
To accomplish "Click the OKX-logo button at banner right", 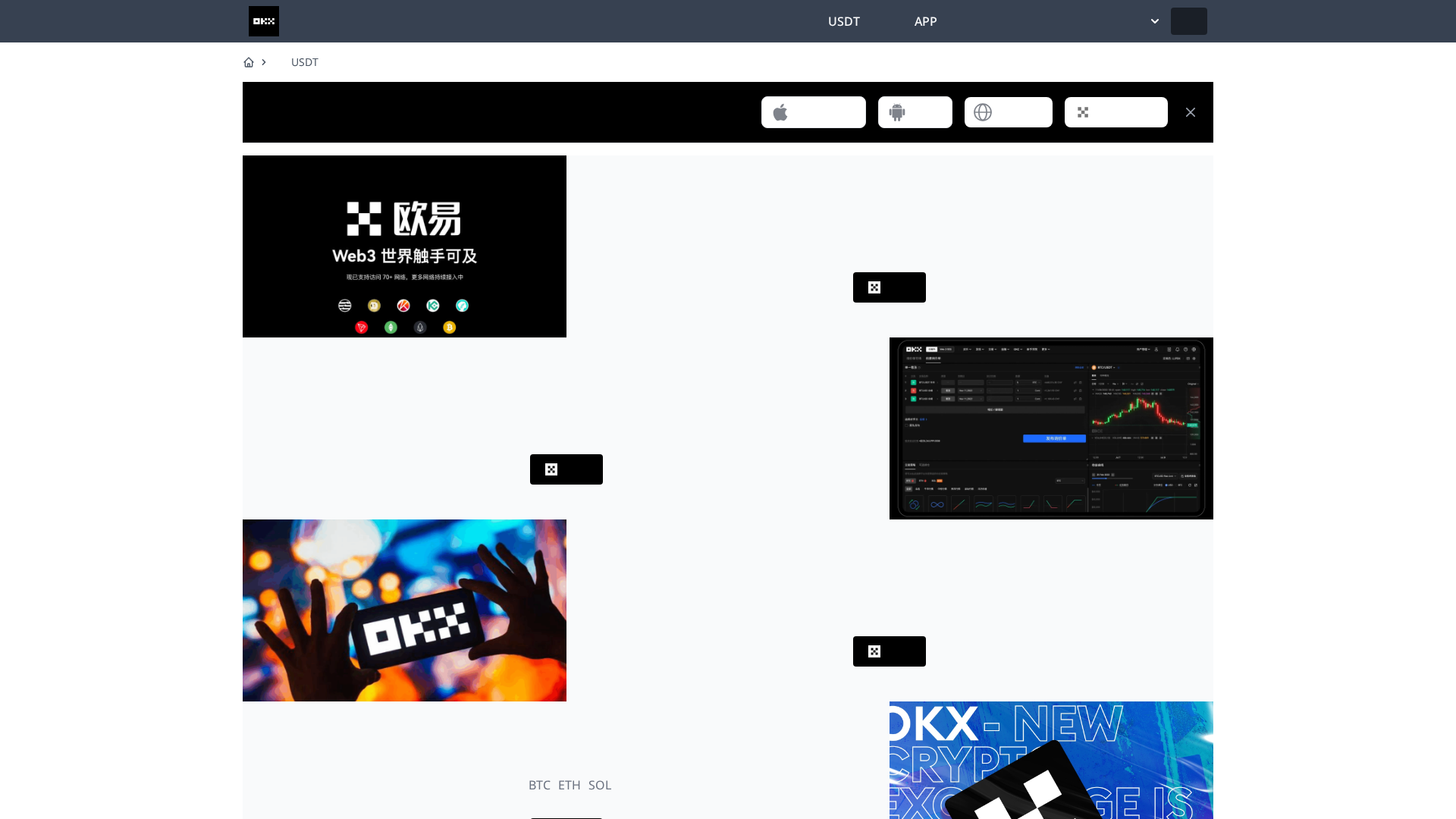I will [1116, 111].
